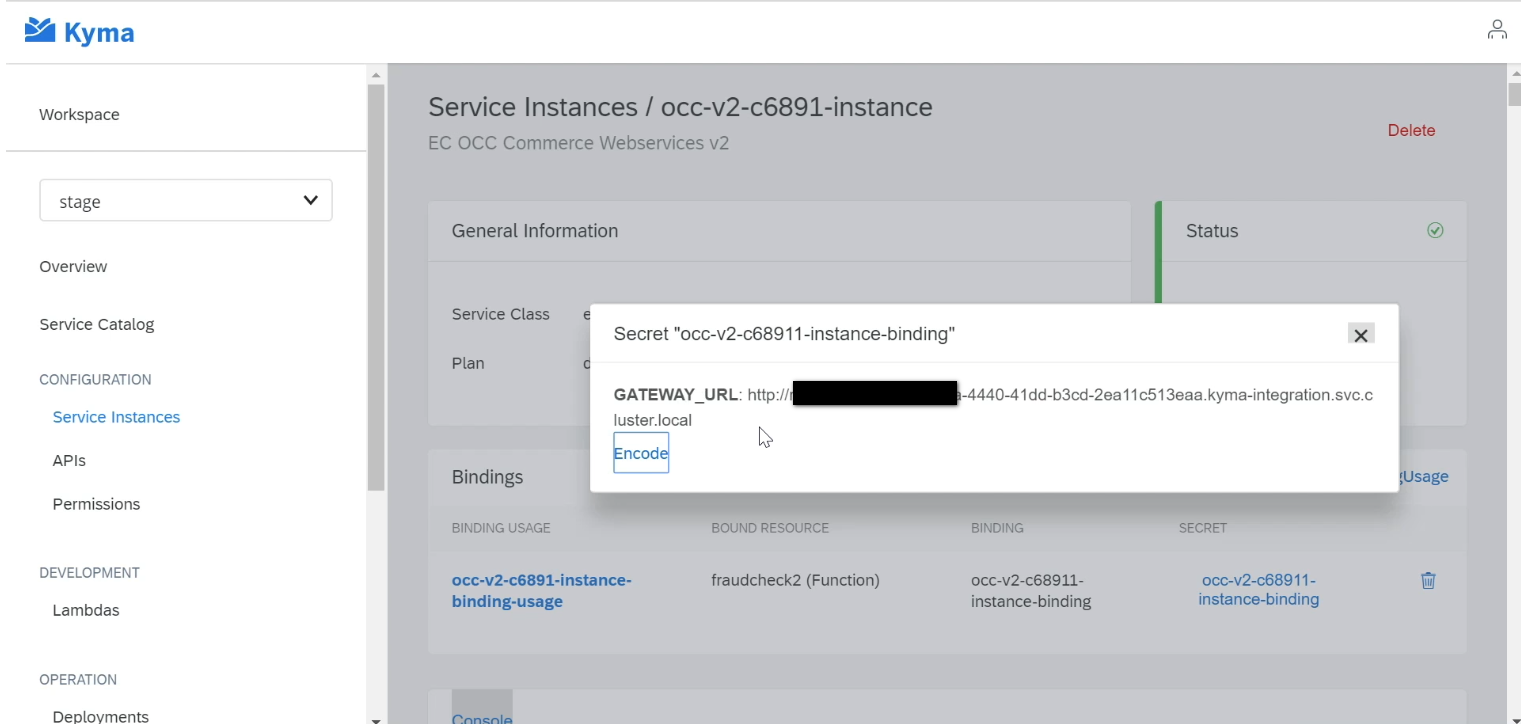Open Service Catalog in sidebar
The image size is (1521, 724).
[x=97, y=324]
